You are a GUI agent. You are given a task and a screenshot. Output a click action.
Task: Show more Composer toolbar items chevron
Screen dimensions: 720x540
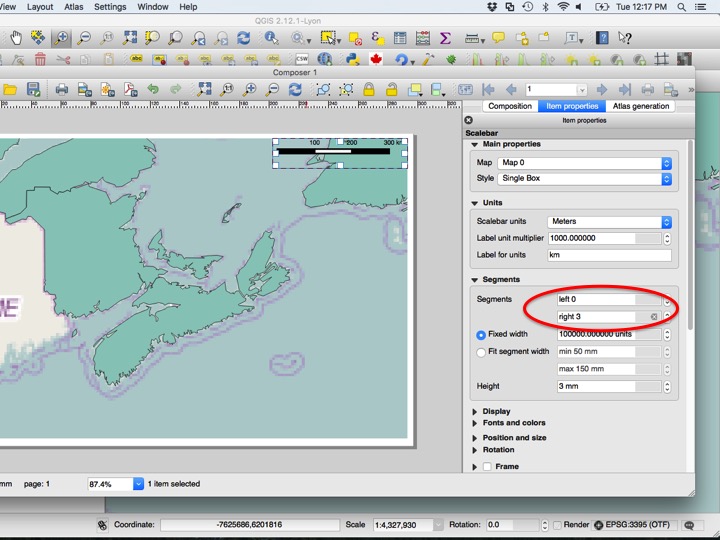pyautogui.click(x=691, y=90)
